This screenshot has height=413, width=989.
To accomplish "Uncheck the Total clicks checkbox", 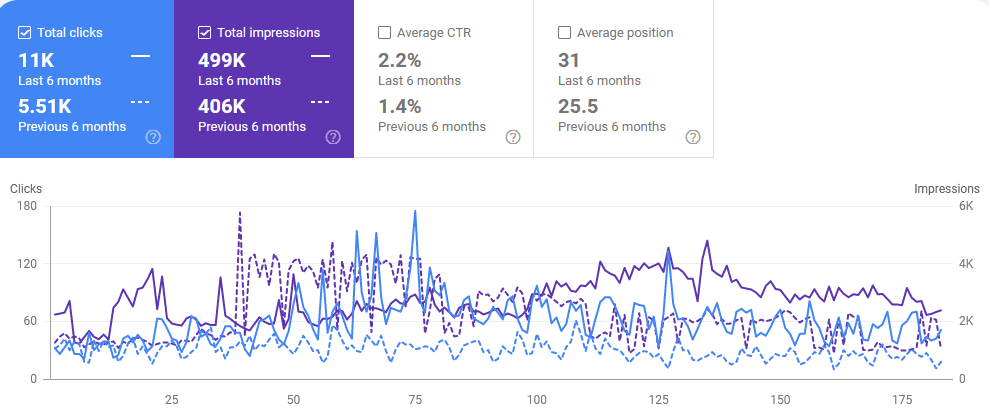I will (25, 33).
